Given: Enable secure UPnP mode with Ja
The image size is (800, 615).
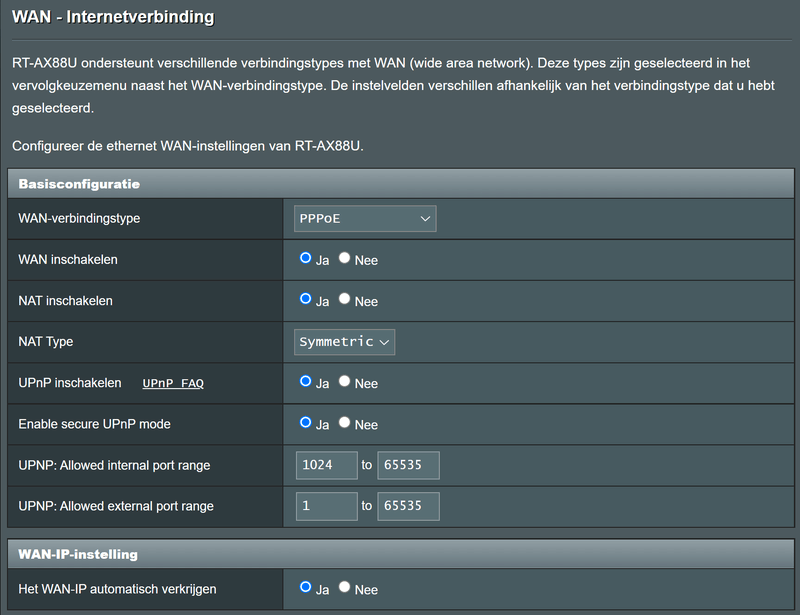Looking at the screenshot, I should coord(306,423).
